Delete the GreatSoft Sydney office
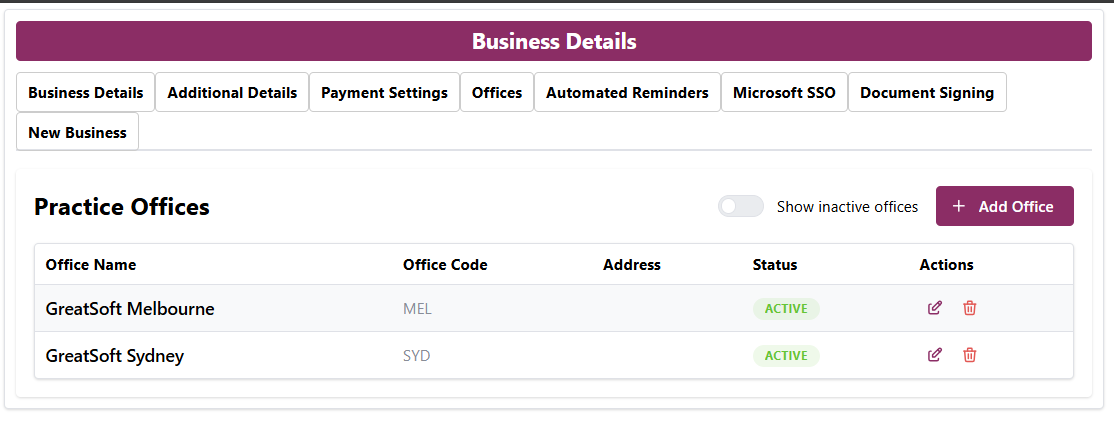The height and width of the screenshot is (425, 1114). pos(969,355)
